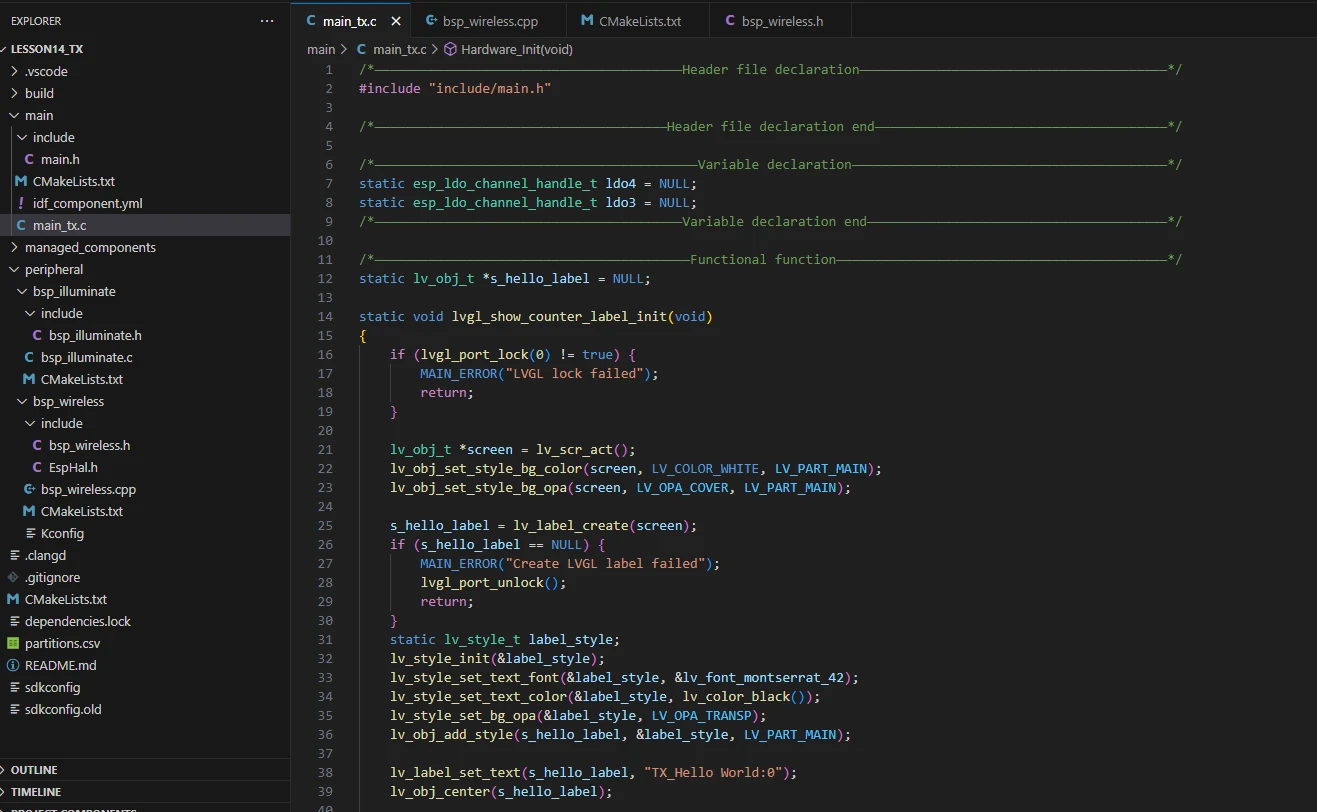Close the main_tx.c editor tab
The image size is (1317, 812).
pos(396,21)
